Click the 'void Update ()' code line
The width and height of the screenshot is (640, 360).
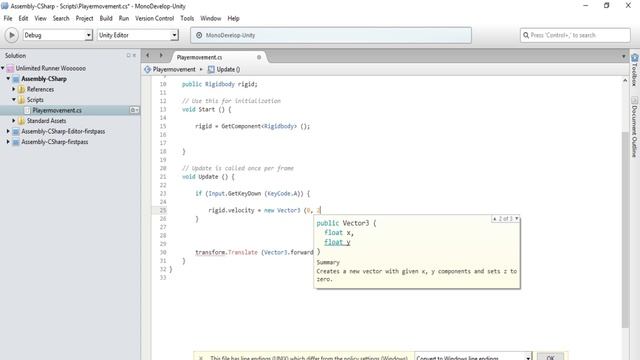(208, 177)
